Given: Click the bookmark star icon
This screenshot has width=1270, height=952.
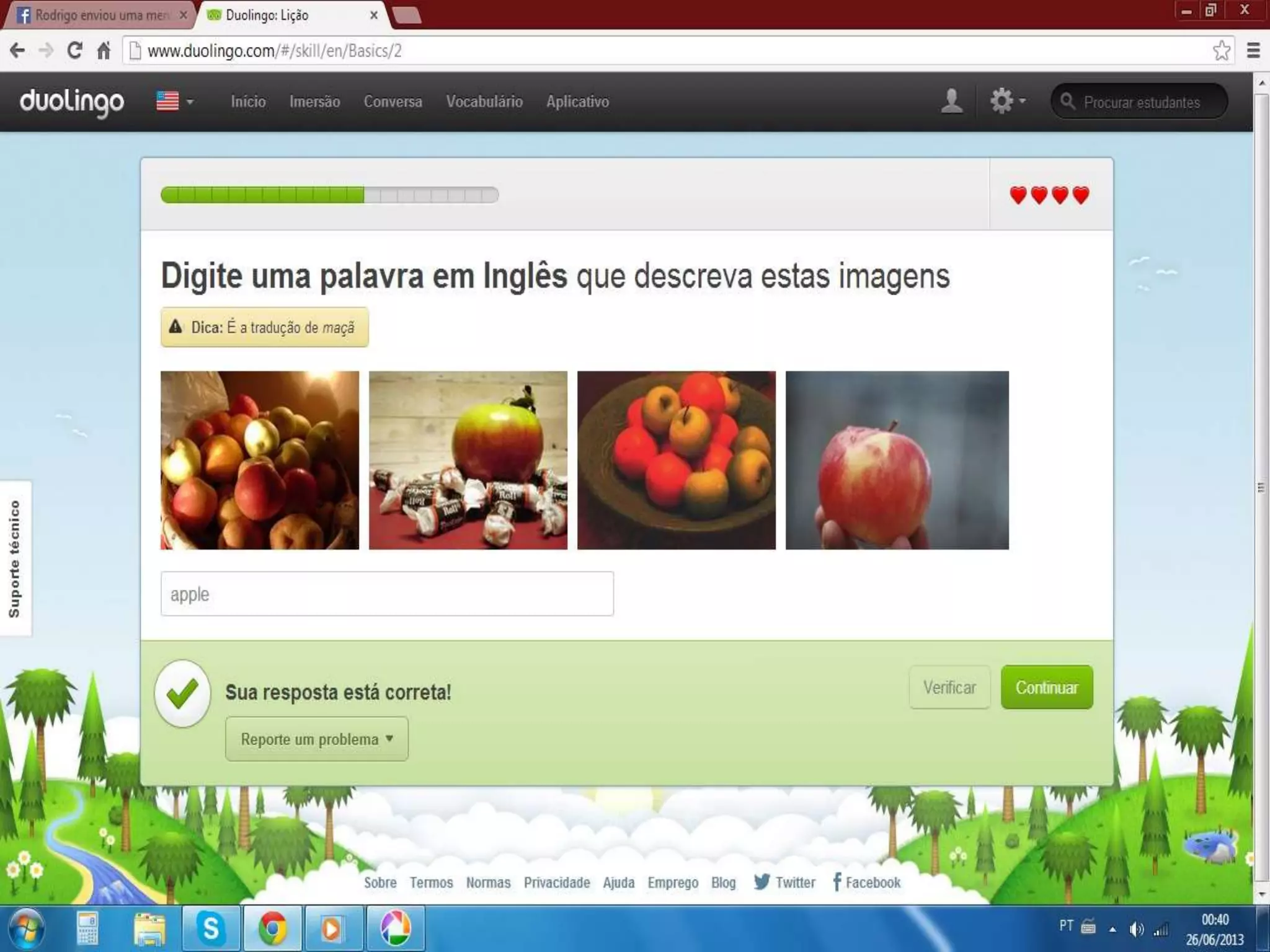Looking at the screenshot, I should point(1221,51).
